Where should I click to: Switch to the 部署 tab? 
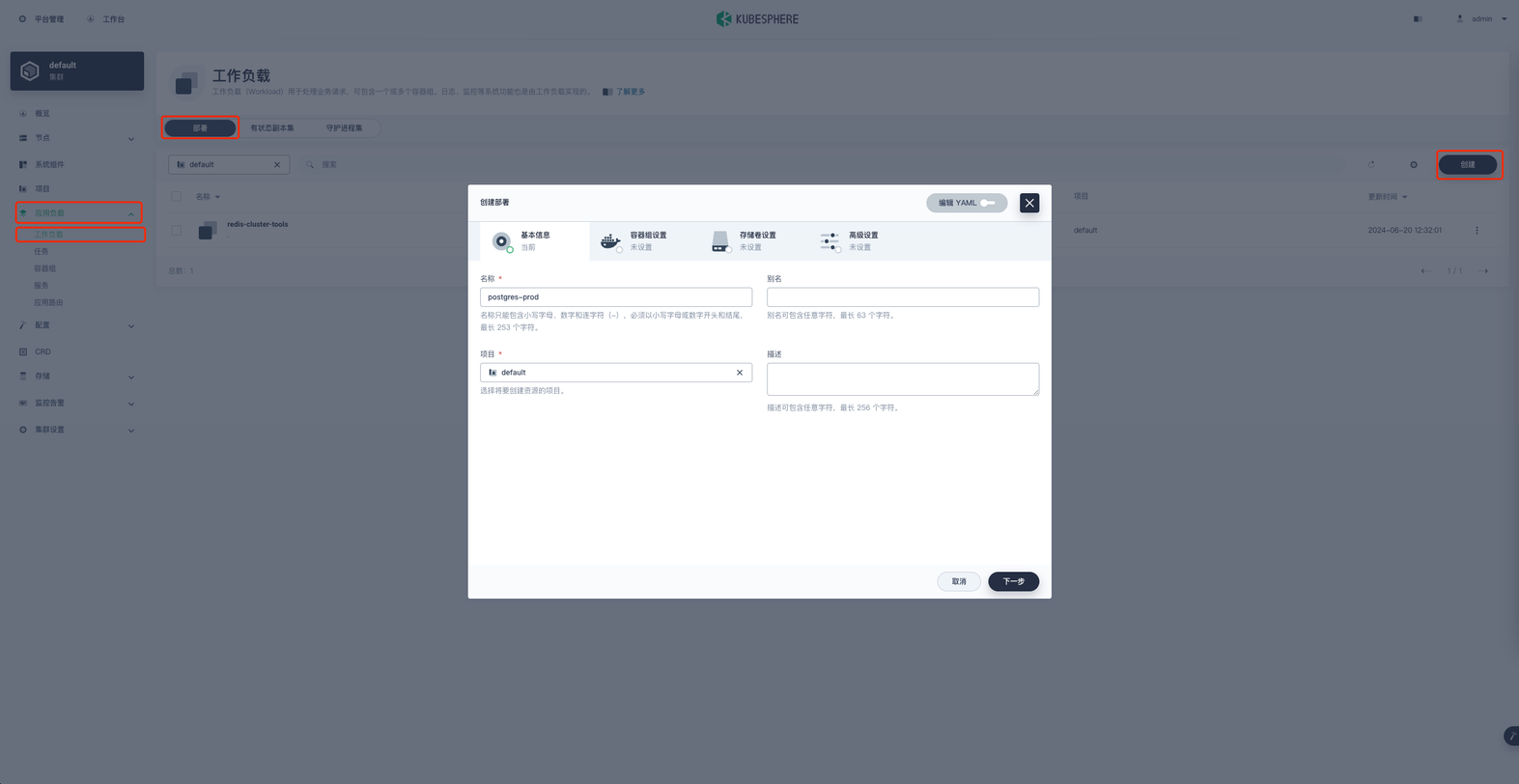point(200,128)
